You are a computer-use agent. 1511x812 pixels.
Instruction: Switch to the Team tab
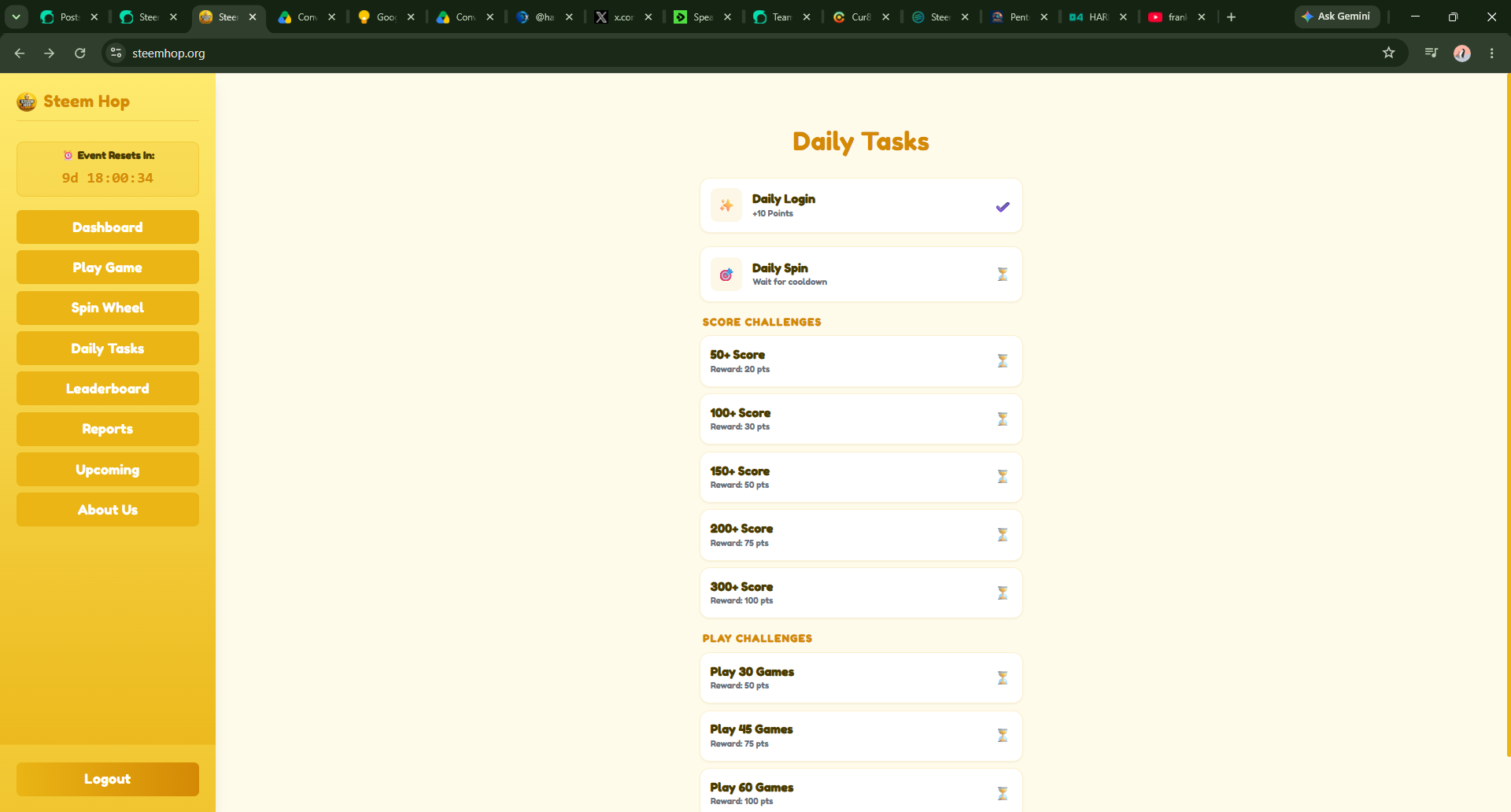pos(781,17)
